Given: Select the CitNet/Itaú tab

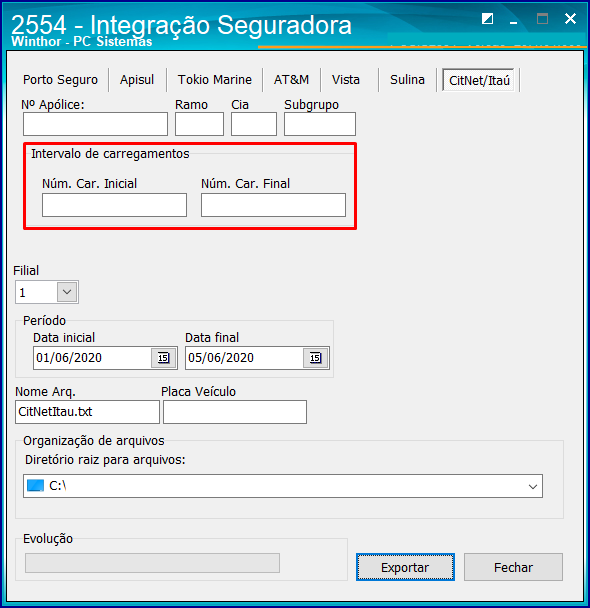Looking at the screenshot, I should pyautogui.click(x=479, y=80).
